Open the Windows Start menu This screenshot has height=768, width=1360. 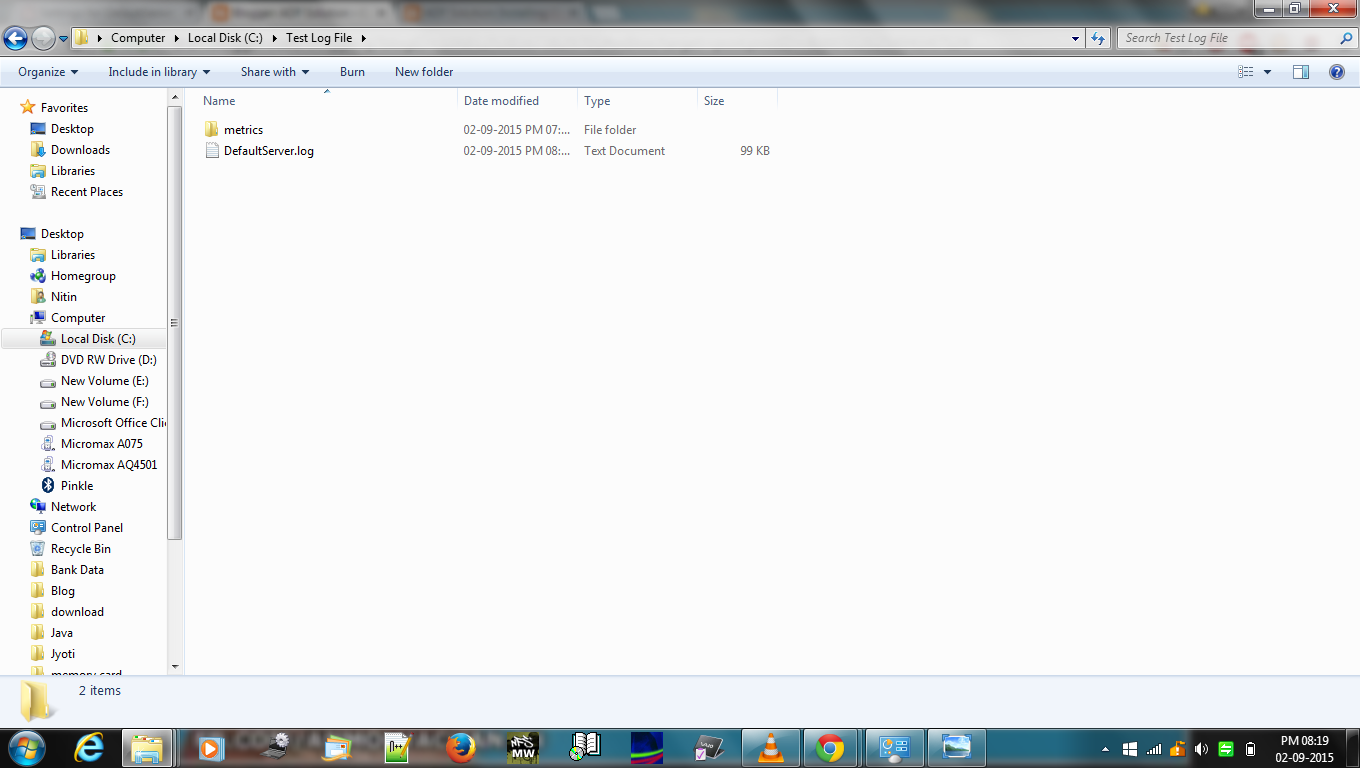pos(26,747)
